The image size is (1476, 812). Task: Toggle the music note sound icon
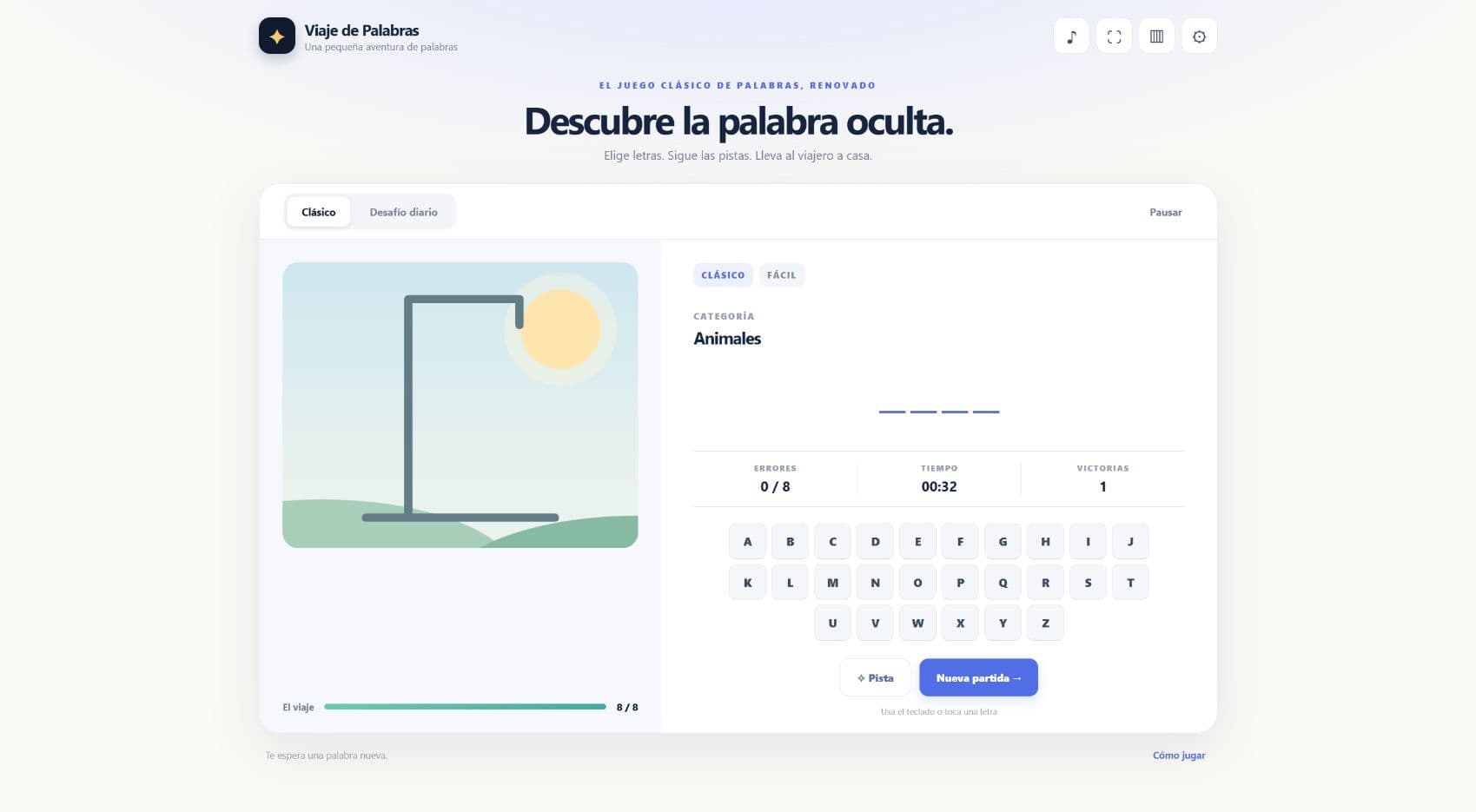tap(1071, 36)
